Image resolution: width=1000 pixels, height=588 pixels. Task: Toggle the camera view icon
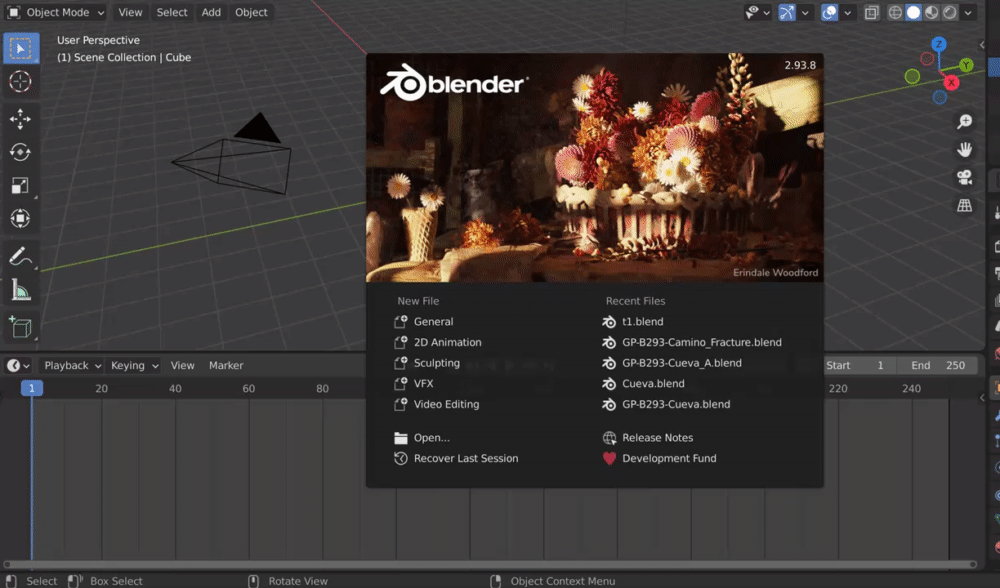coord(964,177)
